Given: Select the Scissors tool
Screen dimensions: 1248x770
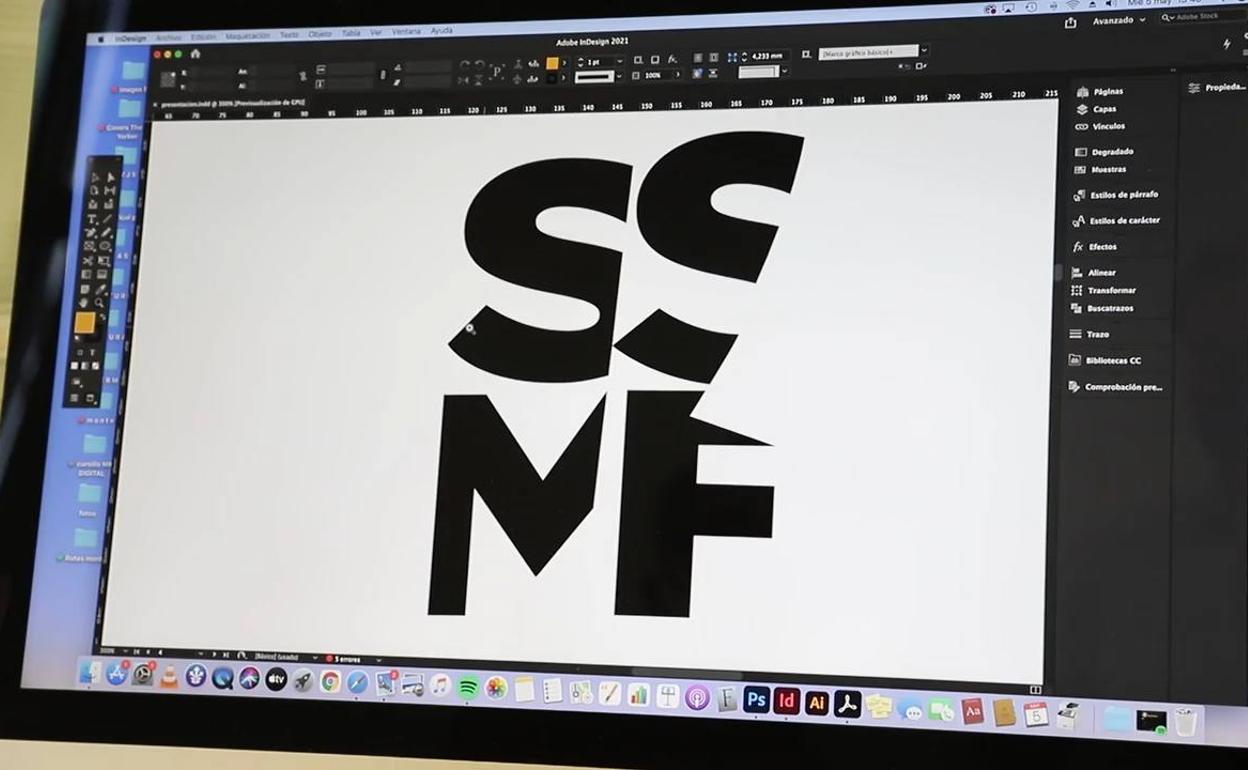Looking at the screenshot, I should point(89,260).
